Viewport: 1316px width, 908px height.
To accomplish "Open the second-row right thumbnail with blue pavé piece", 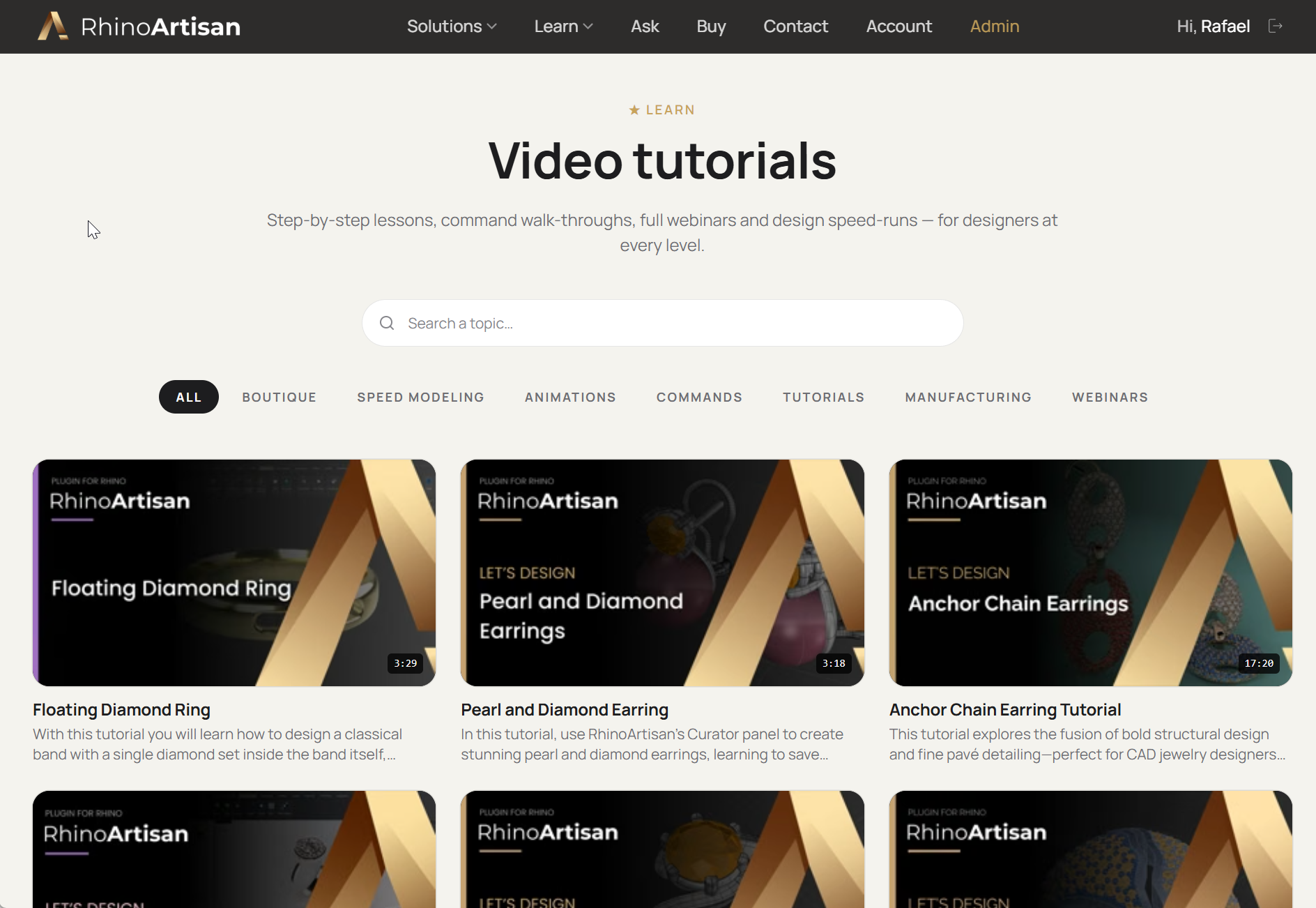I will [1091, 849].
